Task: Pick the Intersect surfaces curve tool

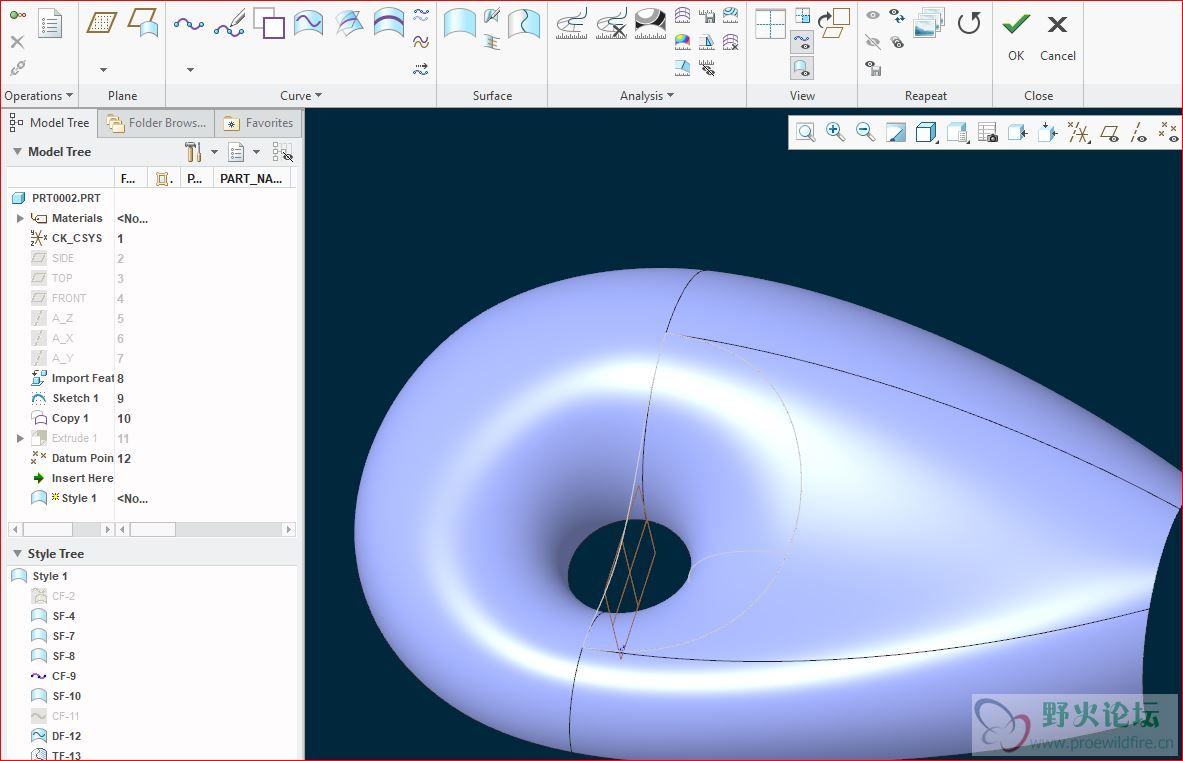Action: [349, 23]
